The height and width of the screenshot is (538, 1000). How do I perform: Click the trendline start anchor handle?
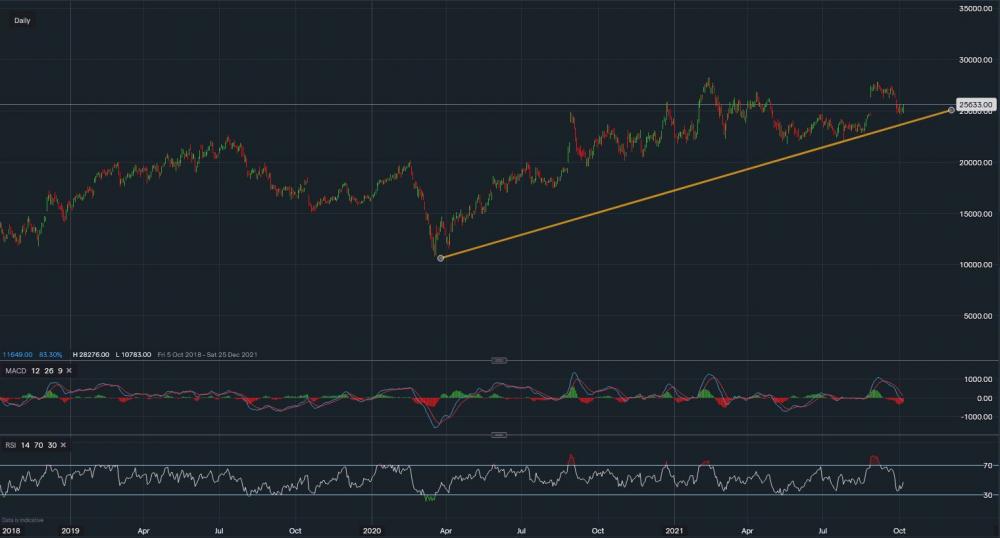(x=441, y=258)
